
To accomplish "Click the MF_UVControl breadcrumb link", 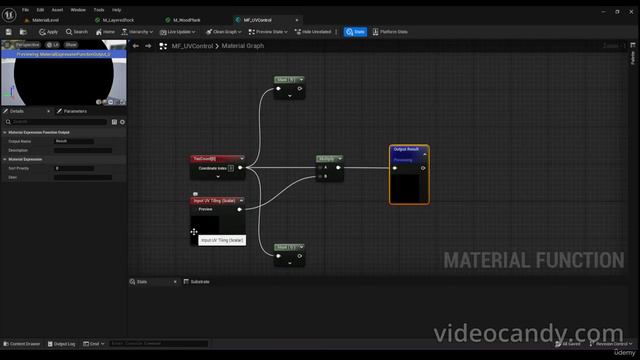I will [192, 46].
